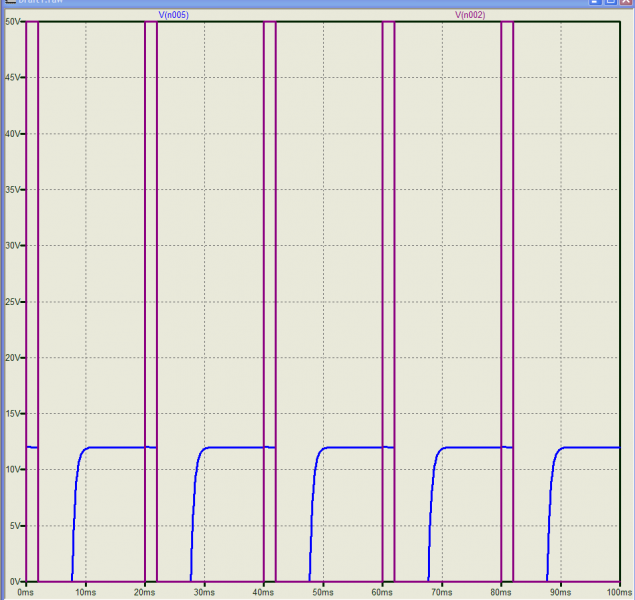Minimize the waveform window

tap(596, 3)
